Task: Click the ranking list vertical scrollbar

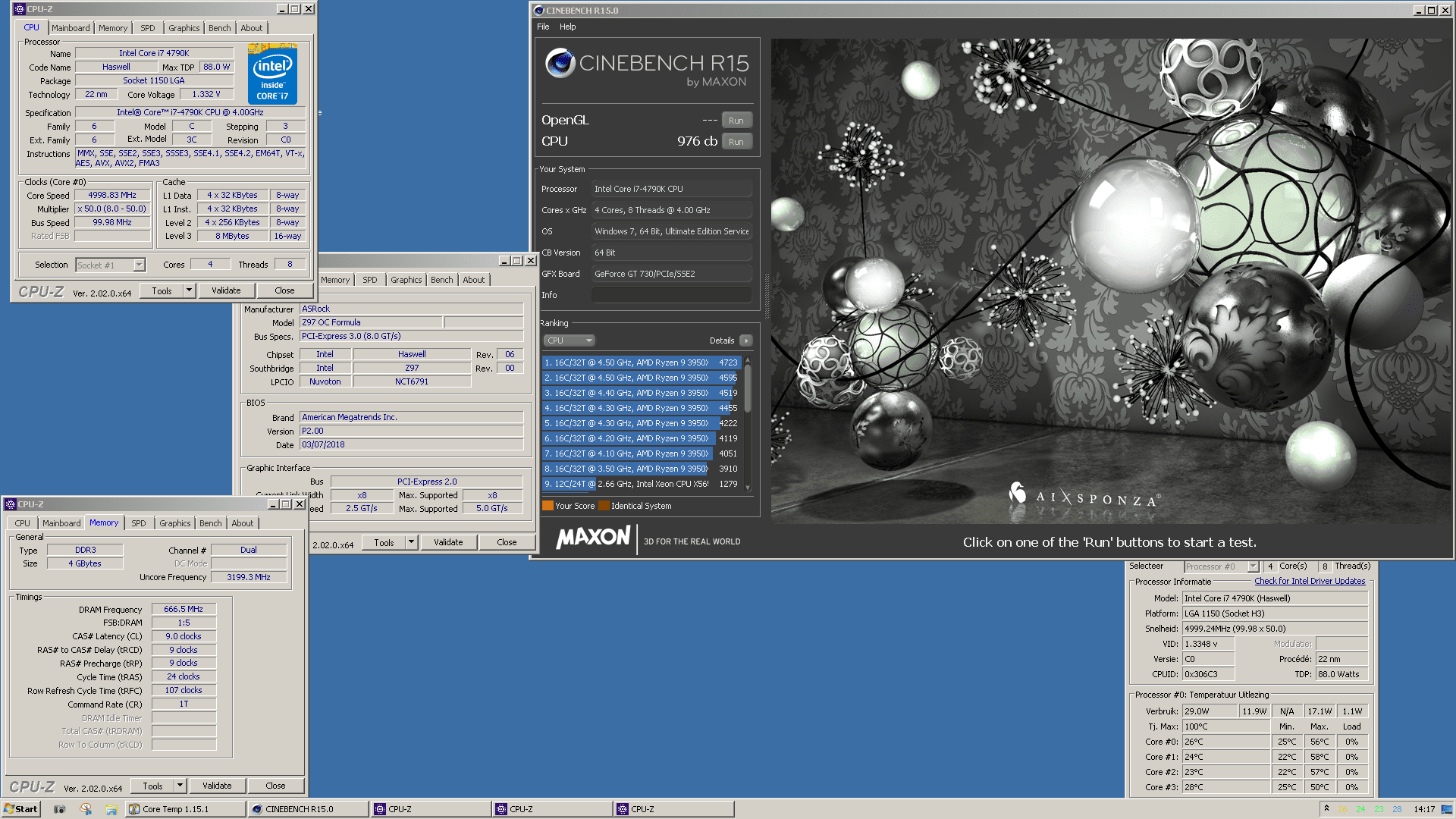Action: (x=748, y=423)
